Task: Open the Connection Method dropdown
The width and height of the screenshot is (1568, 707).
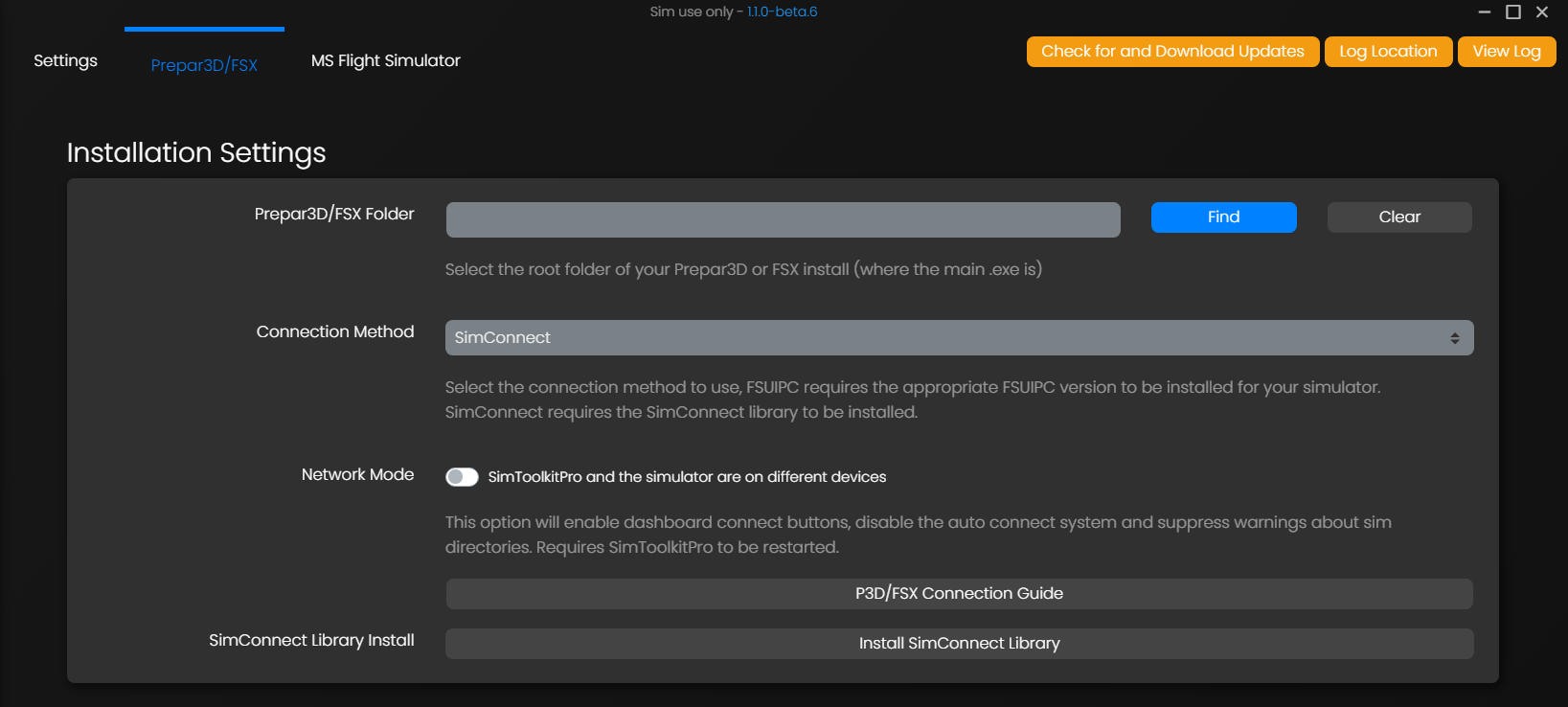Action: pos(958,338)
